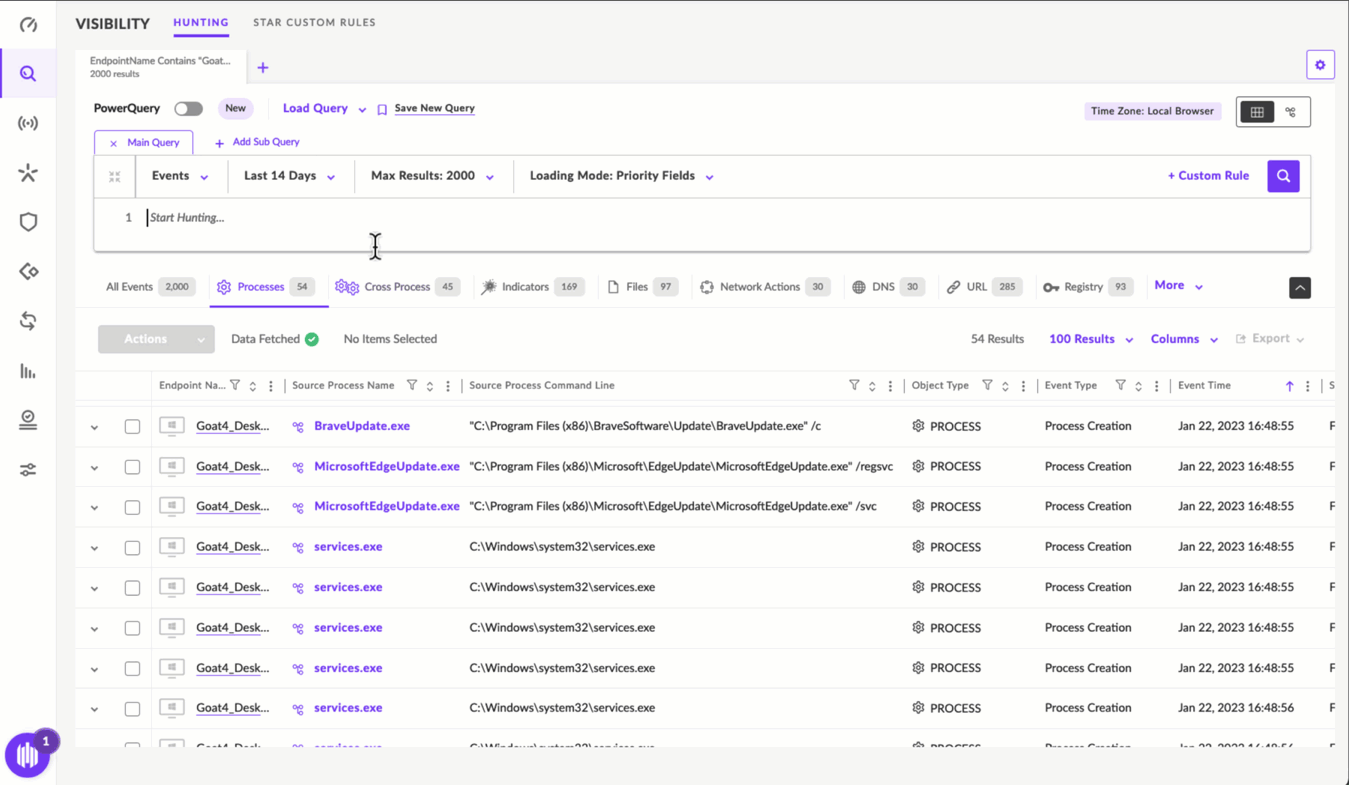
Task: Select the Network Actions tab
Action: coord(759,287)
